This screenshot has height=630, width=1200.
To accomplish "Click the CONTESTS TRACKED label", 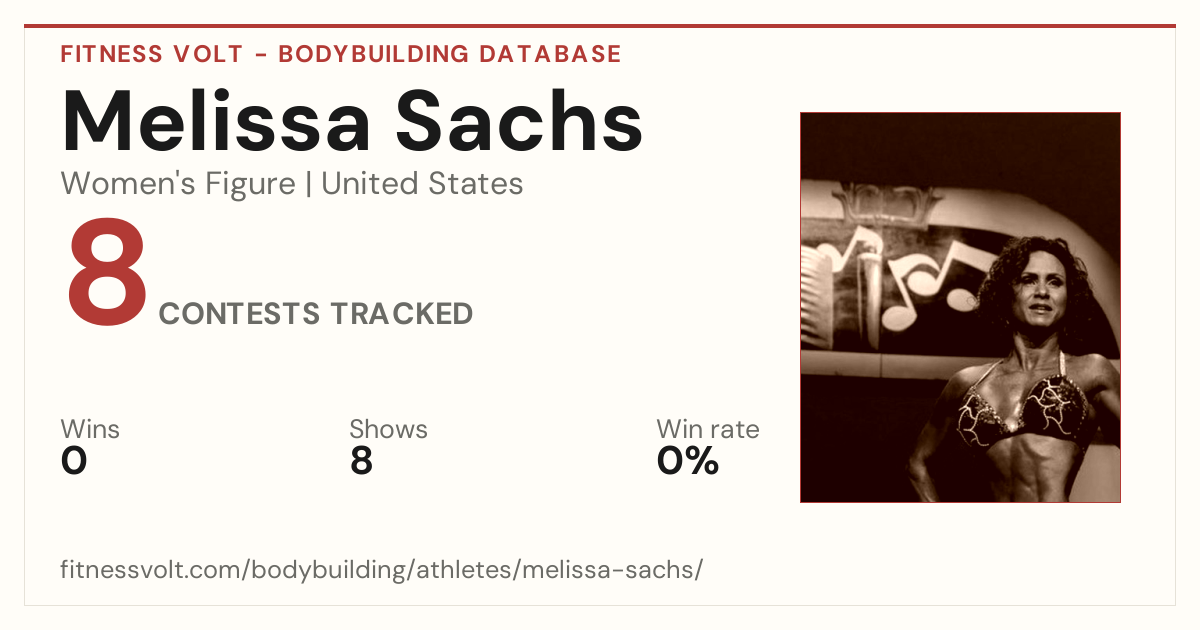I will pos(316,314).
